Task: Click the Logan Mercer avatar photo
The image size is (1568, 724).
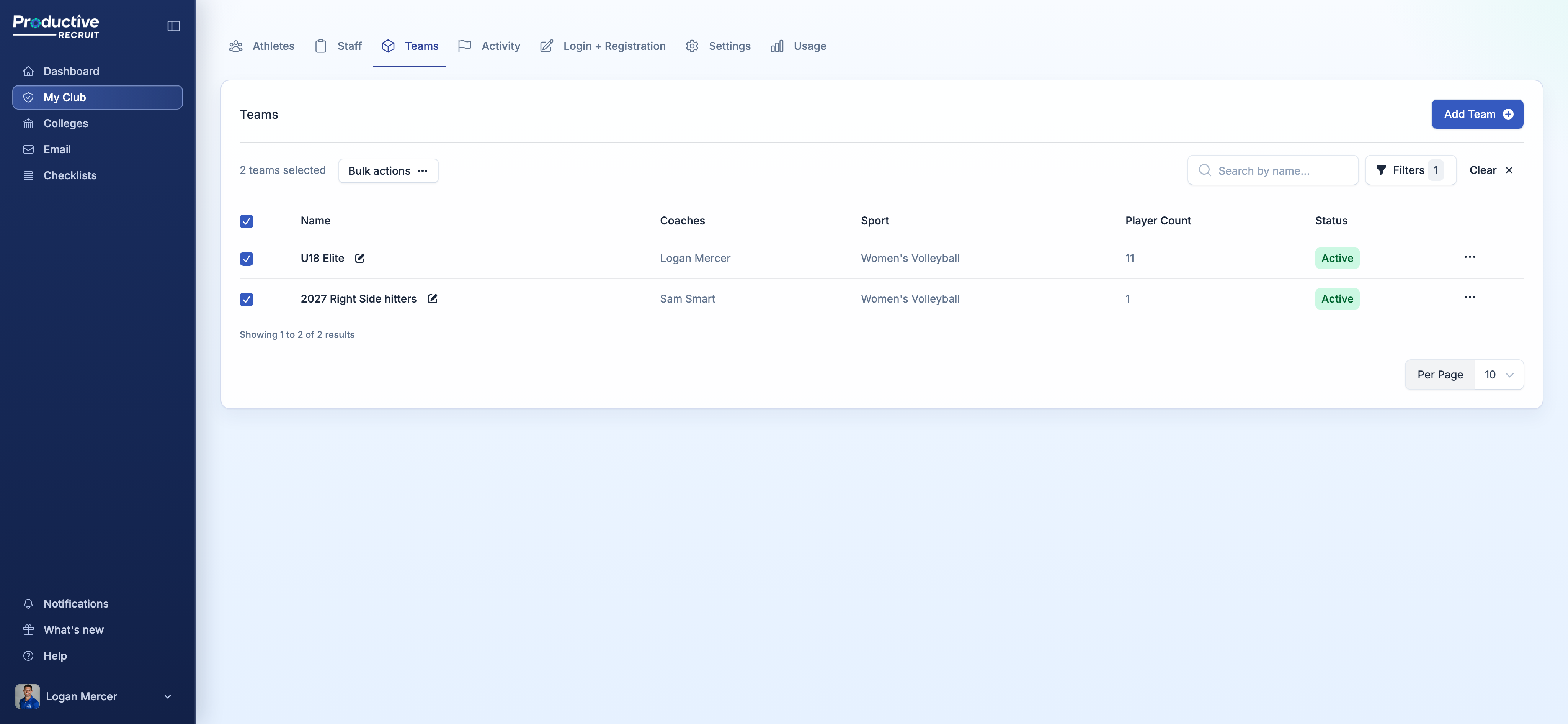Action: coord(28,696)
